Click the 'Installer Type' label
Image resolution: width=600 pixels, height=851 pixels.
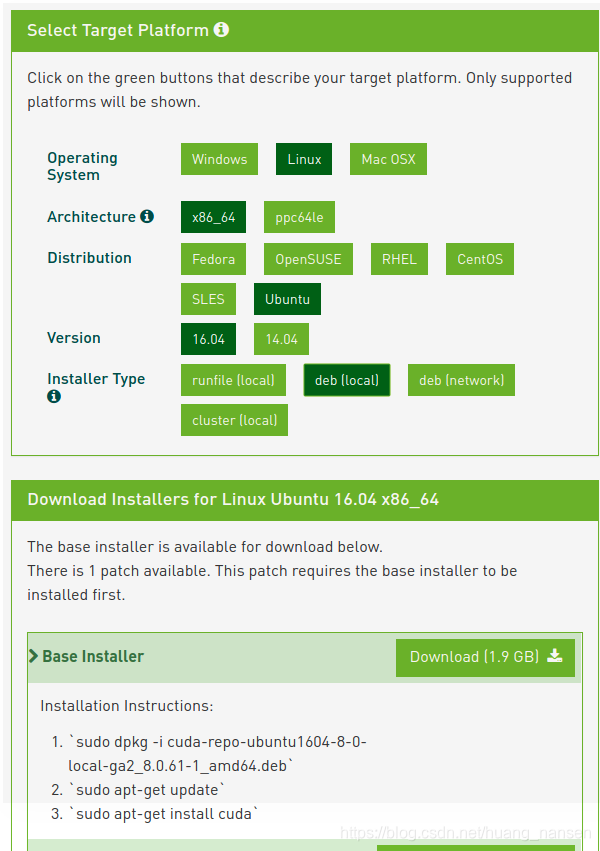[96, 379]
